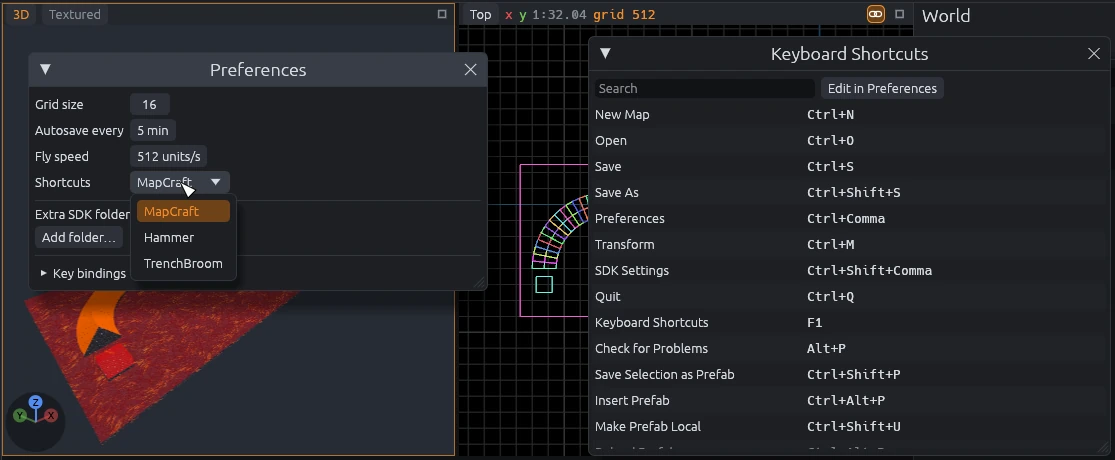The image size is (1115, 460).
Task: Click Add folder button
Action: coord(79,237)
